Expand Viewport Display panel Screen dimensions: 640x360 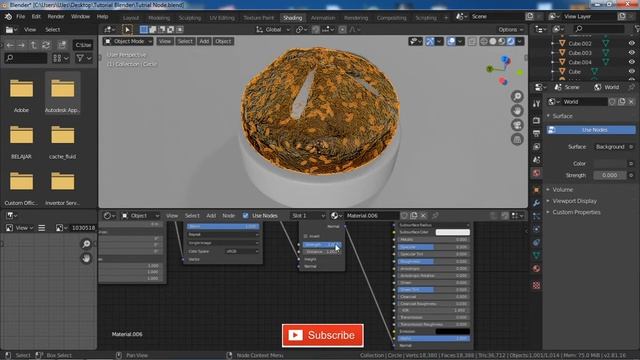(574, 201)
